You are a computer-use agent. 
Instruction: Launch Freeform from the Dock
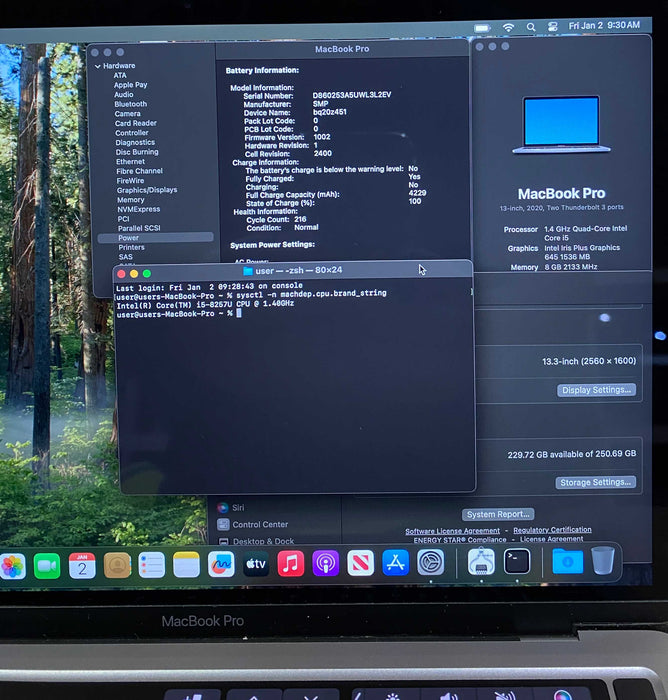point(221,564)
